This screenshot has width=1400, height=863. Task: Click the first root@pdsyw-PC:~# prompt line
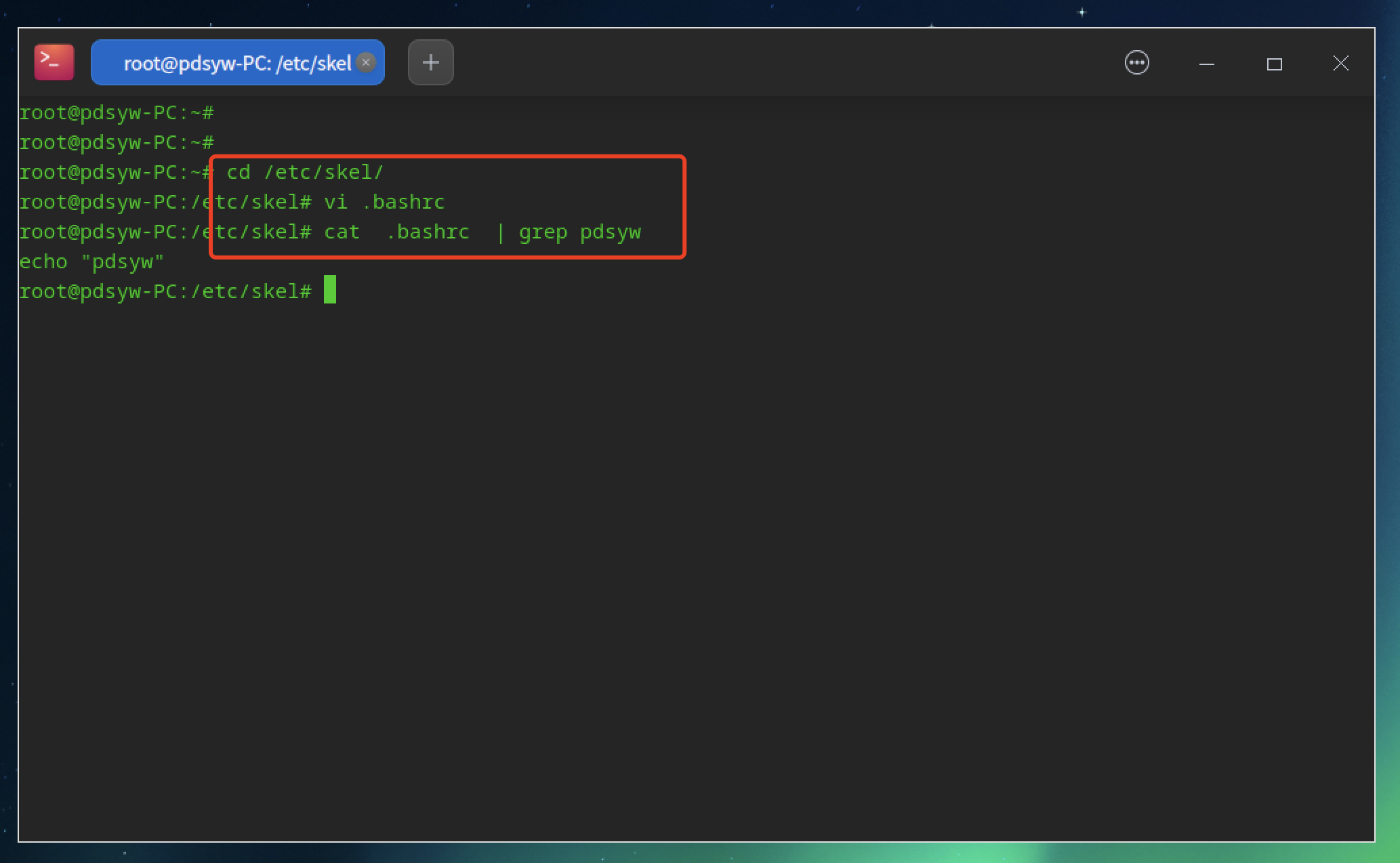[x=117, y=112]
